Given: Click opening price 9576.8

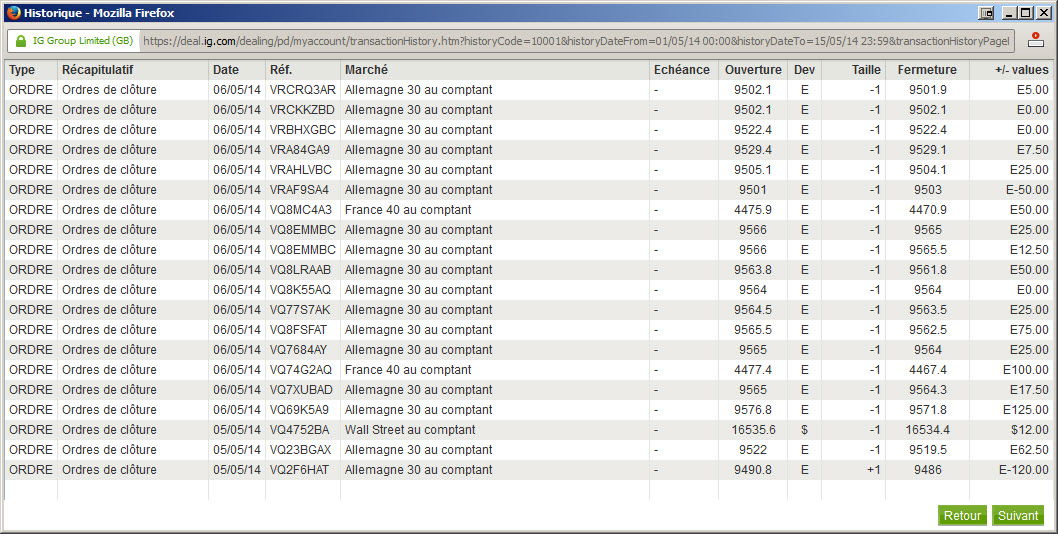Looking at the screenshot, I should tap(753, 410).
